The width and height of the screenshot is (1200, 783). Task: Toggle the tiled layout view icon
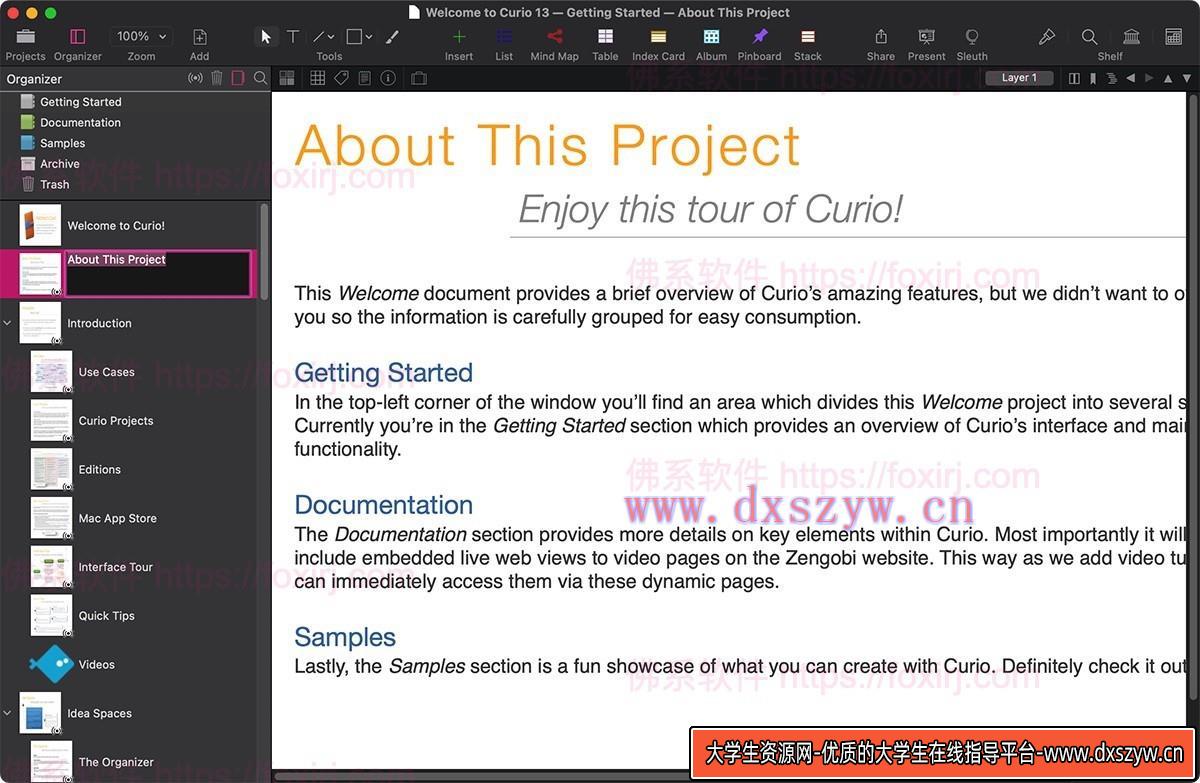coord(287,78)
